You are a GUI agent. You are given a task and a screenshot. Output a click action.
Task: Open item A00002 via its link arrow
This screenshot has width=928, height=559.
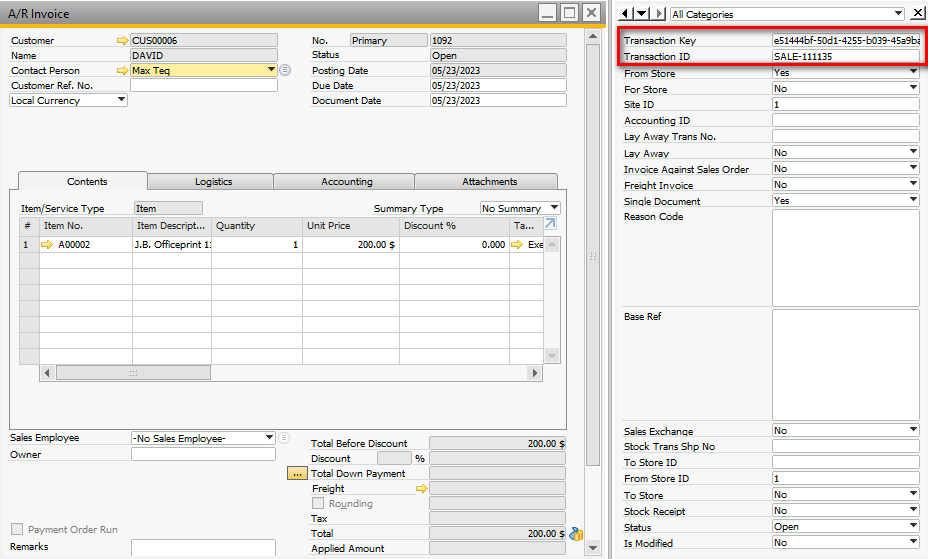point(46,244)
